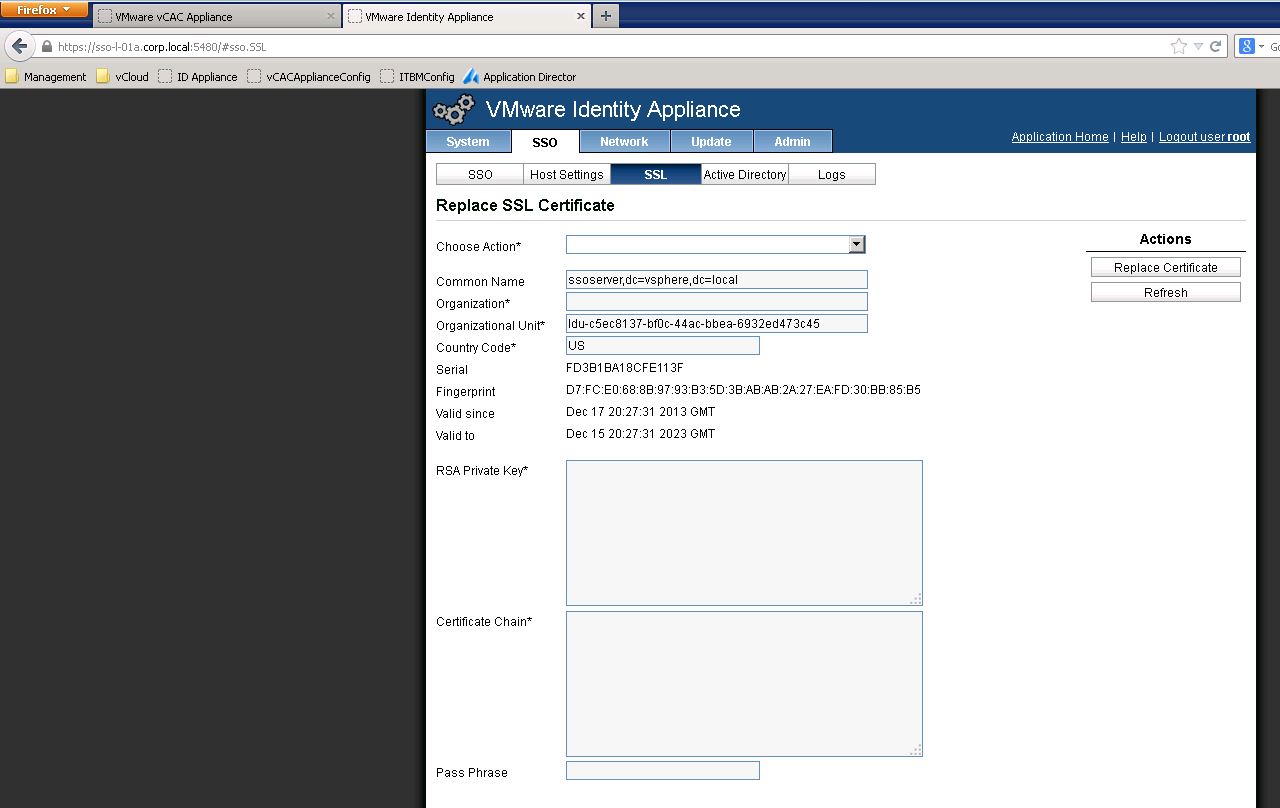Open the Management bookmarks folder

point(46,76)
